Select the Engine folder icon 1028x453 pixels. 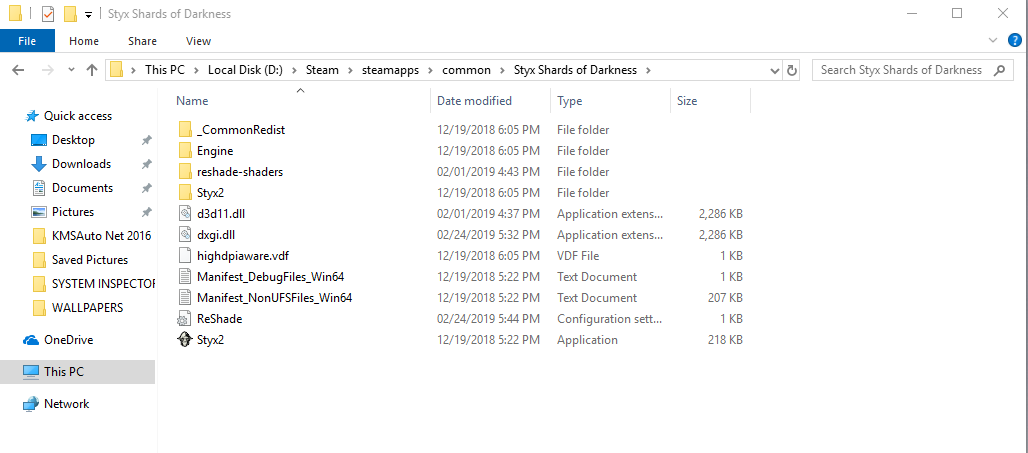[185, 151]
